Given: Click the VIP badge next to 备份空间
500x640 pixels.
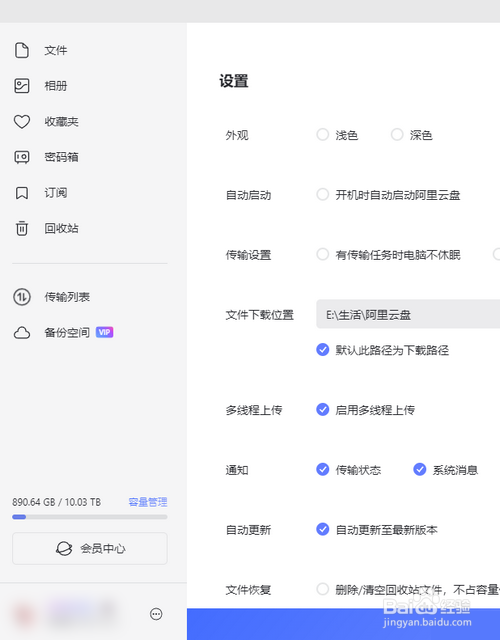Looking at the screenshot, I should point(104,332).
